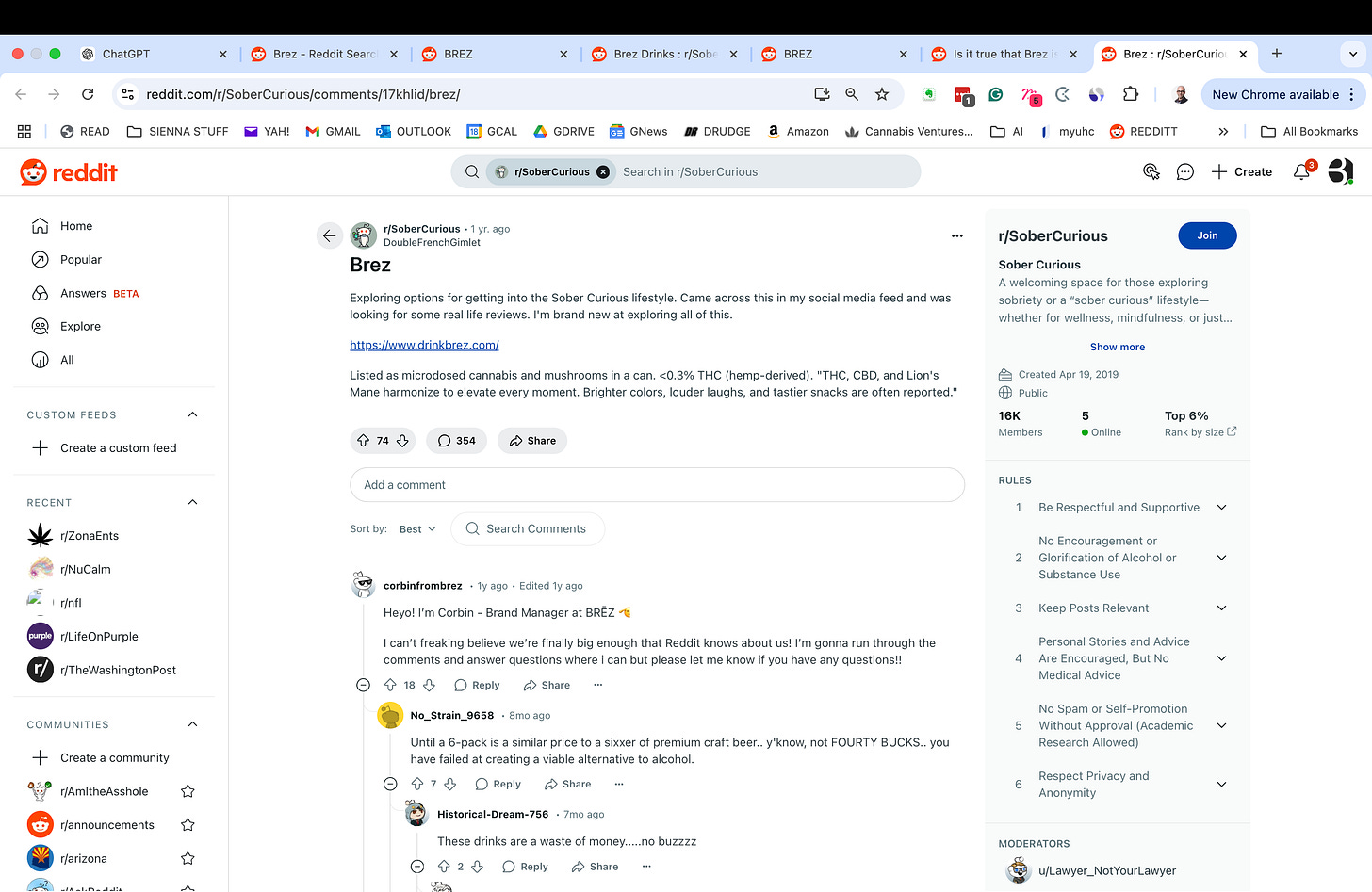Viewport: 1372px width, 892px height.
Task: Collapse the Custom Feeds section
Action: point(193,414)
